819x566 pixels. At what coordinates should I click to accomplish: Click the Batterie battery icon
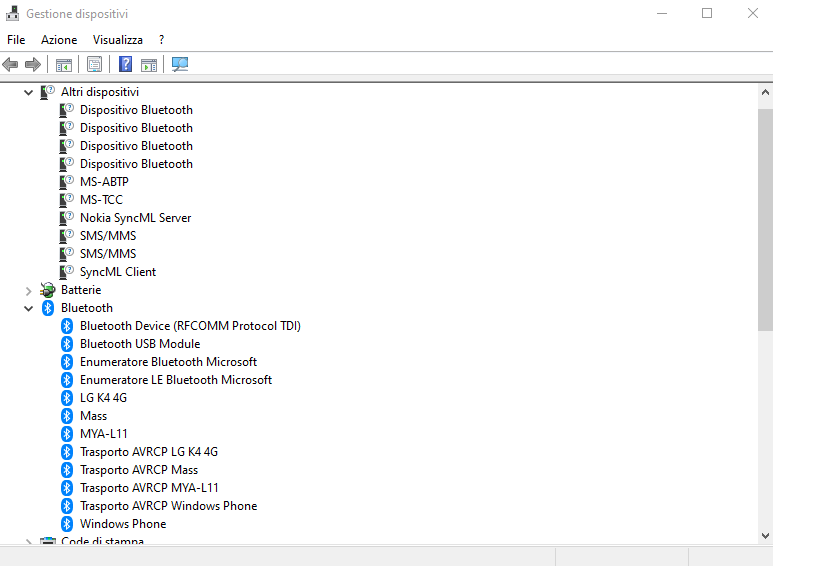tap(48, 290)
